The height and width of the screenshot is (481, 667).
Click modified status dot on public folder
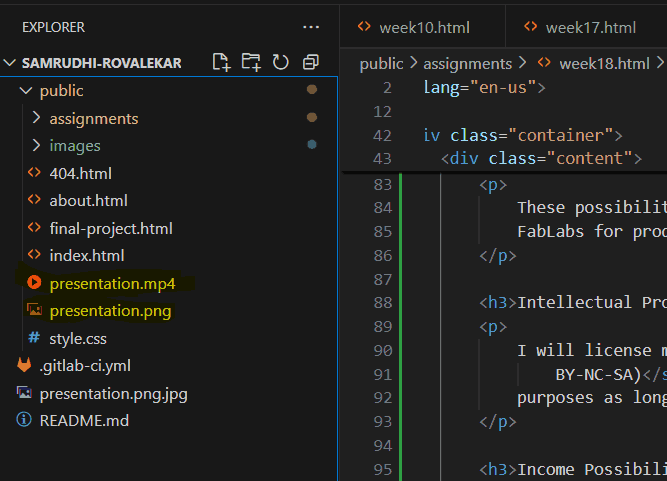312,89
